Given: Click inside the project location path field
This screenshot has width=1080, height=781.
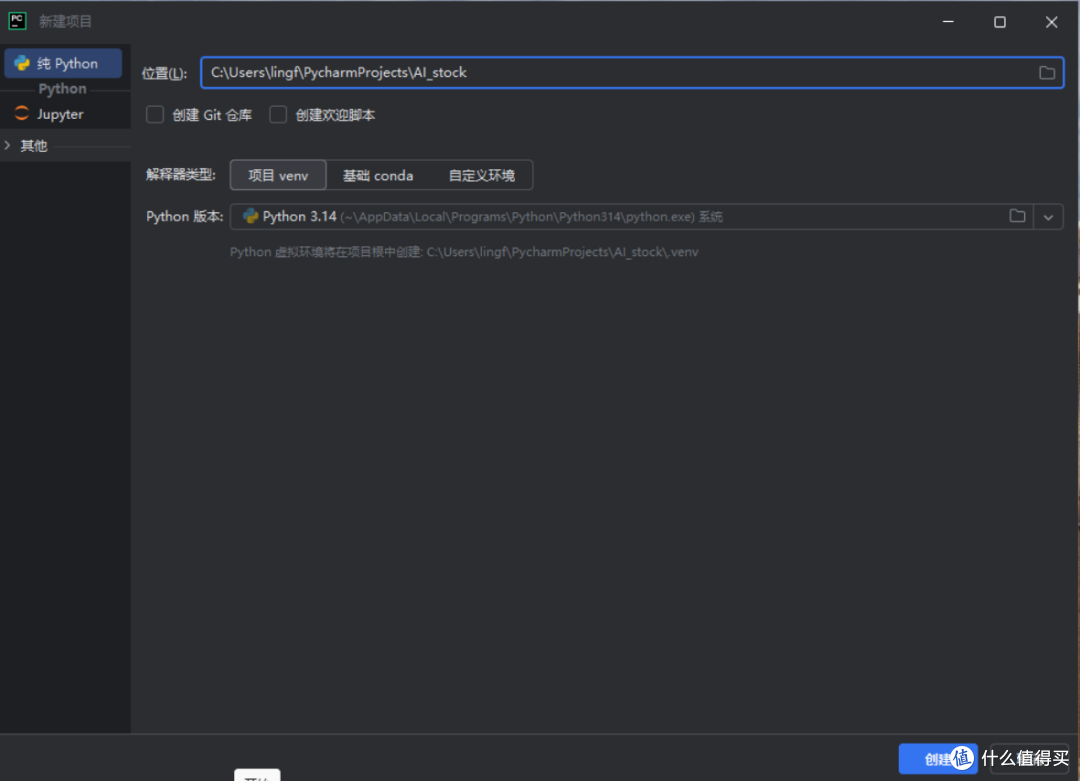Looking at the screenshot, I should click(x=600, y=73).
